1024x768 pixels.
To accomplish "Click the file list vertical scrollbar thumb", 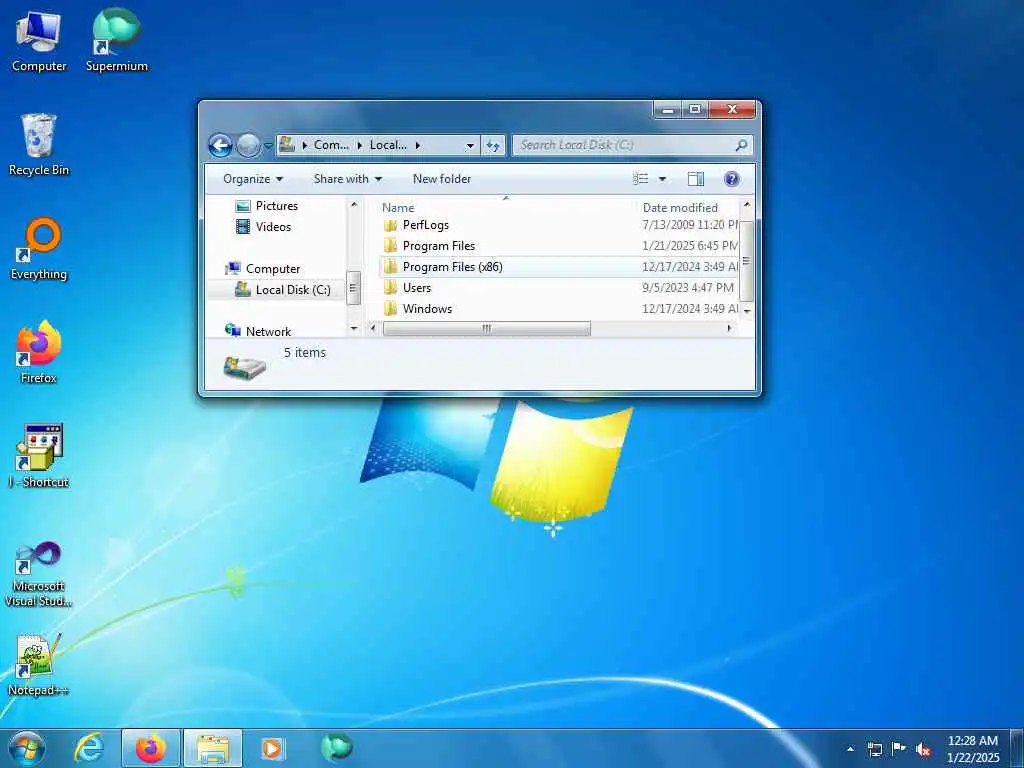I will pyautogui.click(x=746, y=261).
